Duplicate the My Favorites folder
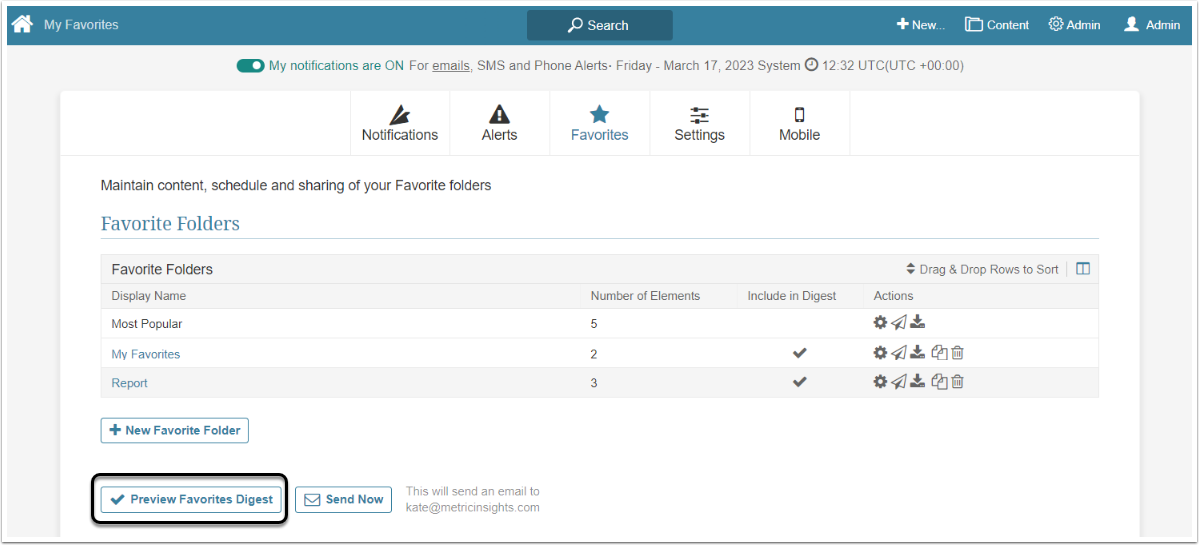The height and width of the screenshot is (545, 1199). tap(939, 353)
